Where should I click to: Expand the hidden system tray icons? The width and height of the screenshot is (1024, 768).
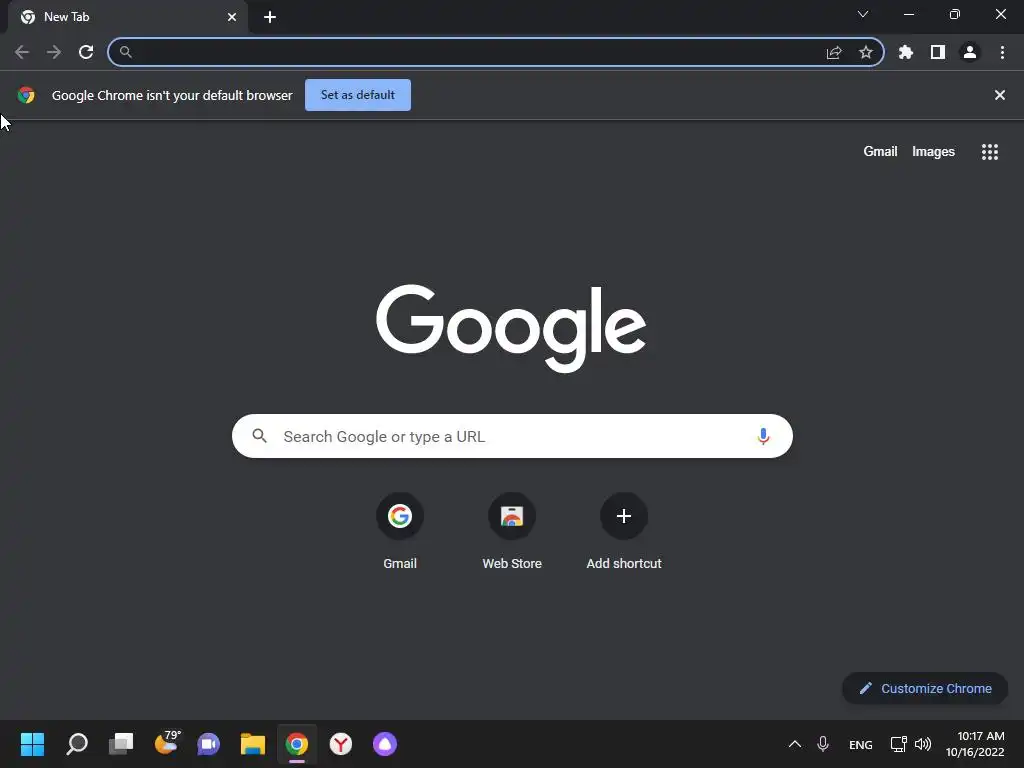tap(795, 744)
